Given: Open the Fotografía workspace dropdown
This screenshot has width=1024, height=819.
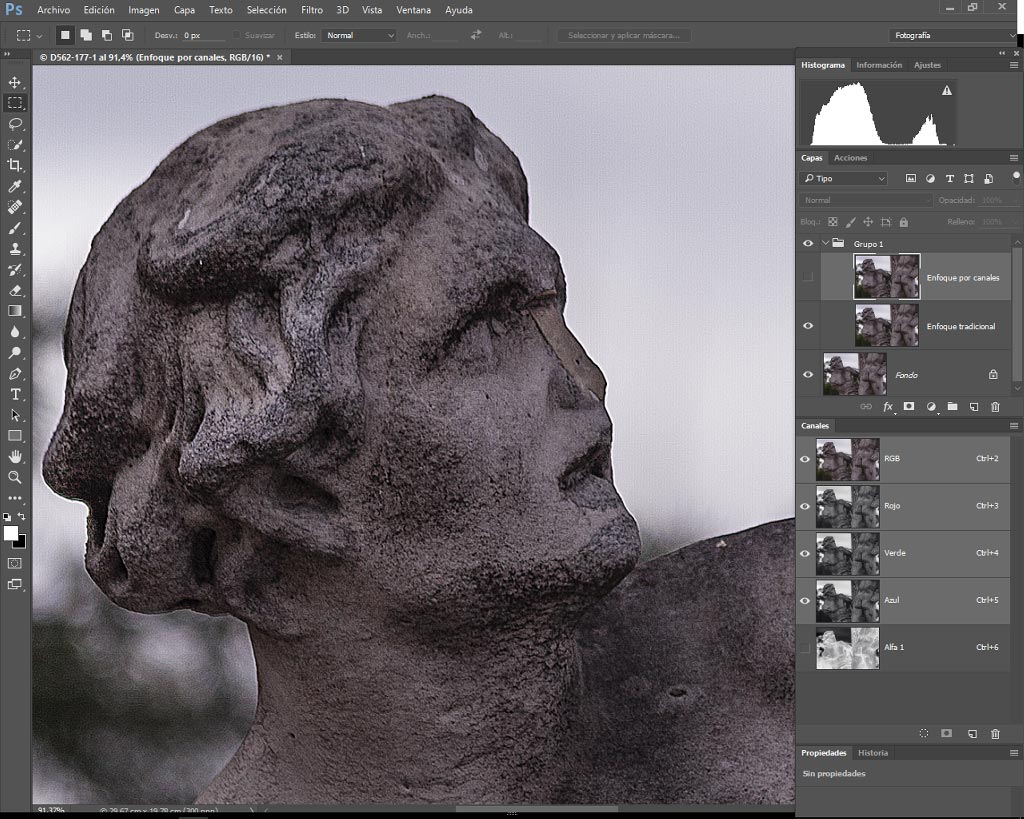Looking at the screenshot, I should (x=953, y=35).
